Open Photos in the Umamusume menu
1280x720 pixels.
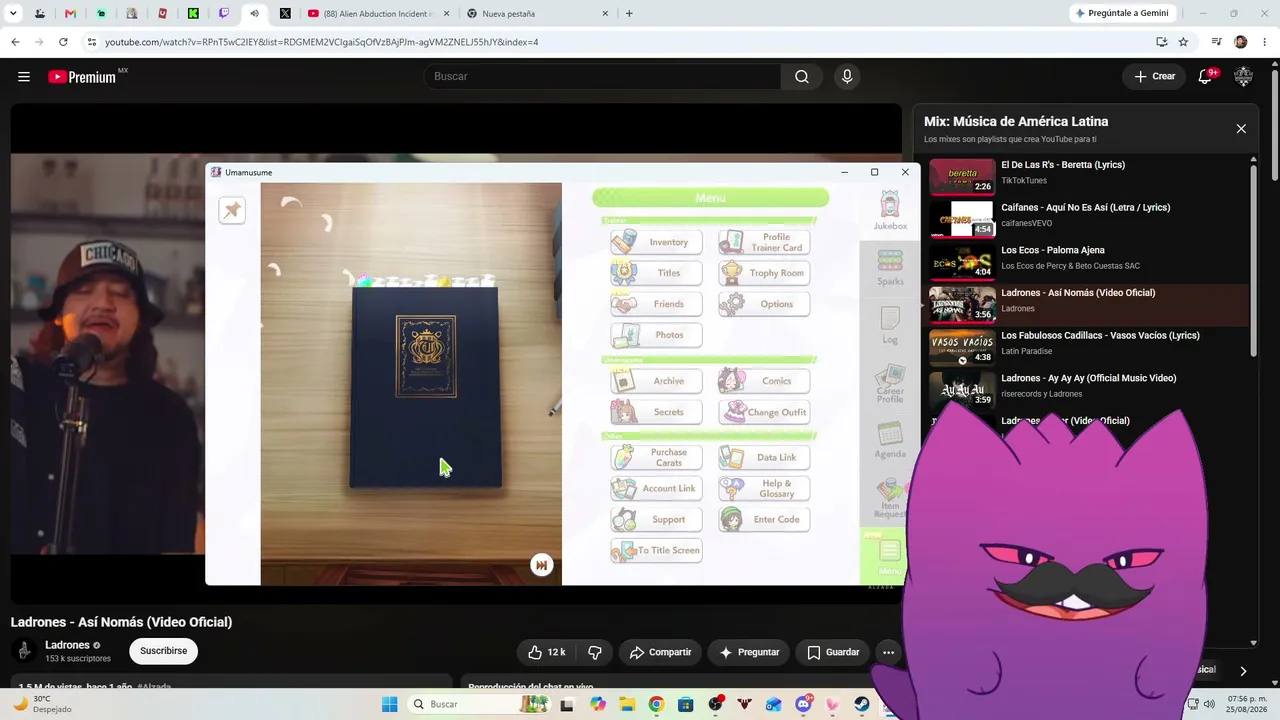click(x=656, y=335)
